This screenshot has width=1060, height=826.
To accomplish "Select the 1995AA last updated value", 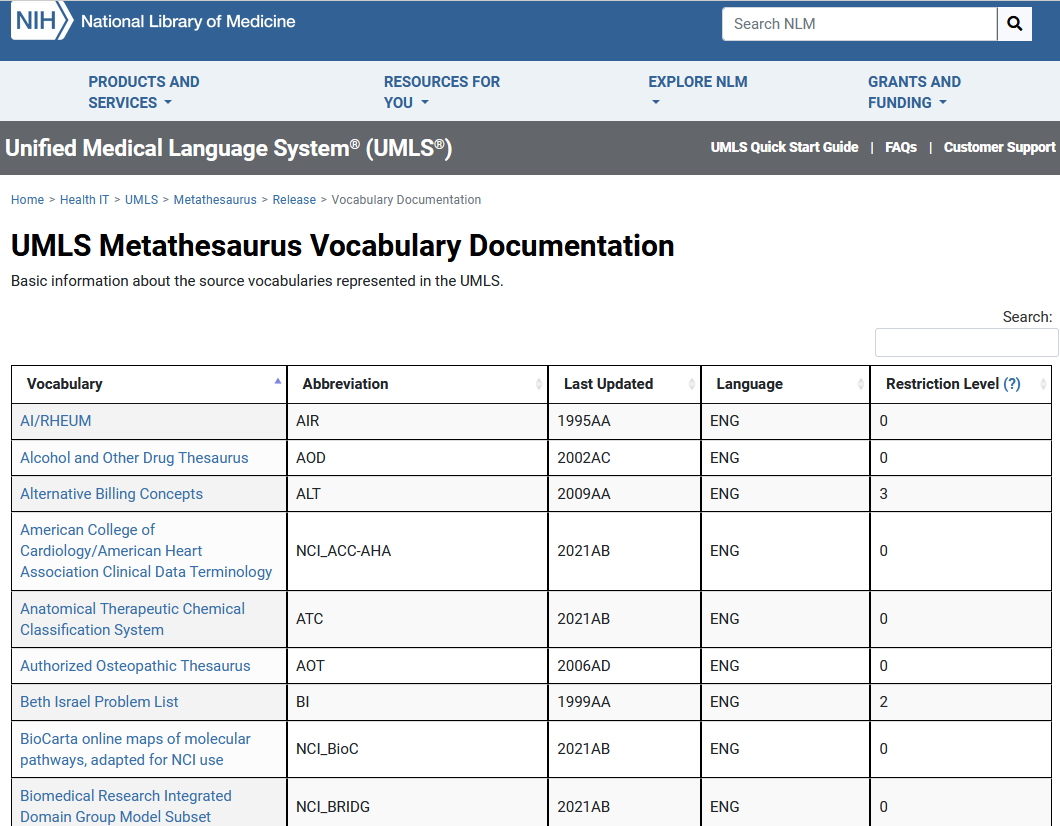I will (x=583, y=421).
